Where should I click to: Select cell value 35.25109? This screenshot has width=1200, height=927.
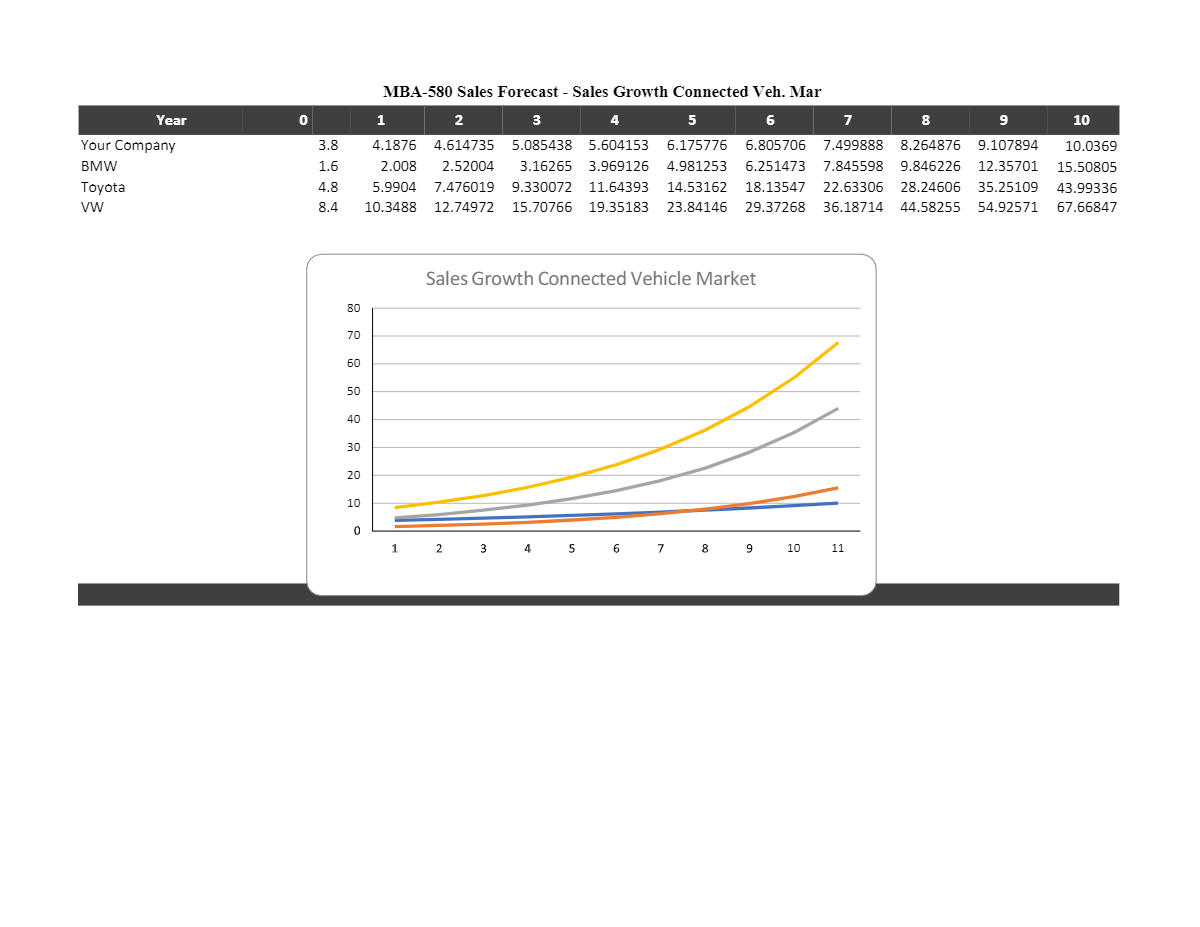click(1008, 187)
